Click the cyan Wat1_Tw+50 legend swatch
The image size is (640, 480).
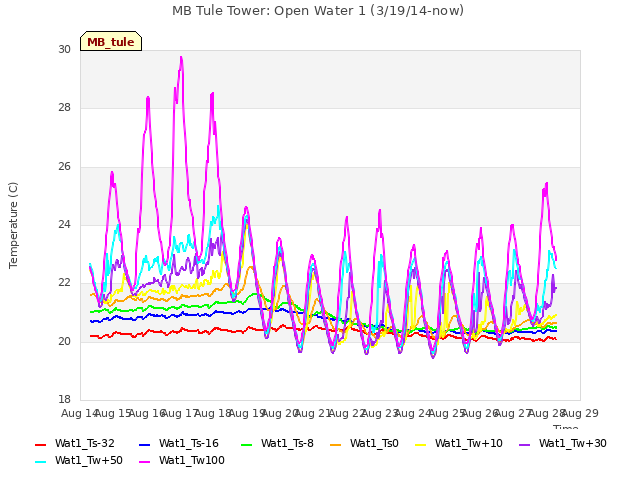tap(41, 462)
